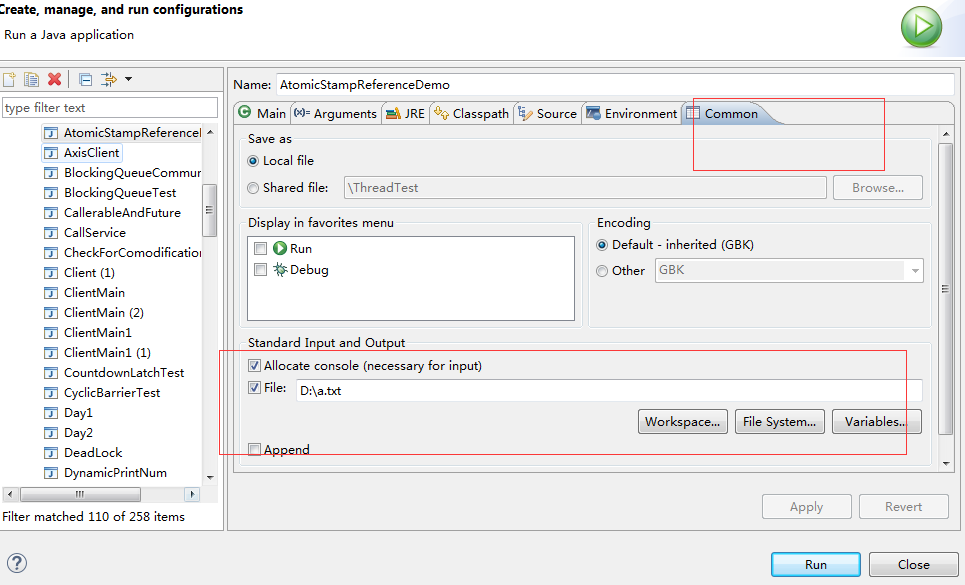Click the type filter text field
This screenshot has height=585, width=965.
click(110, 108)
